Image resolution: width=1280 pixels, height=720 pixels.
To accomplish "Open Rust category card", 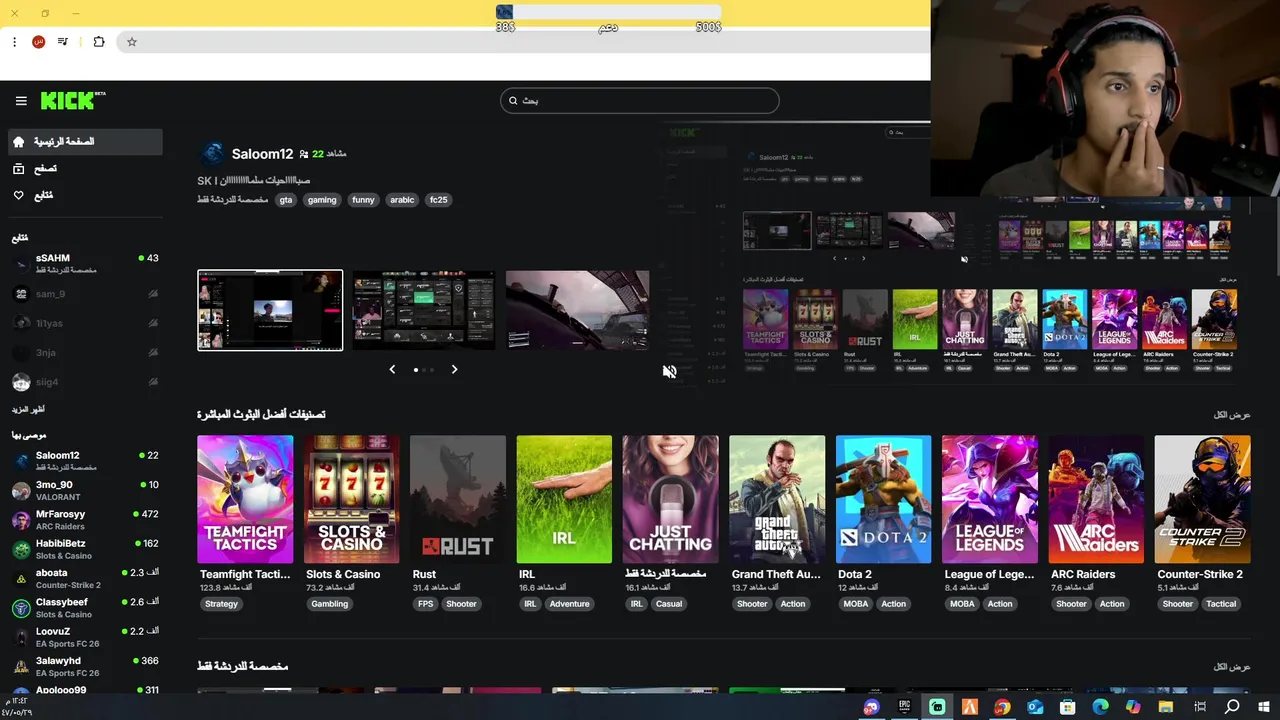I will [458, 499].
